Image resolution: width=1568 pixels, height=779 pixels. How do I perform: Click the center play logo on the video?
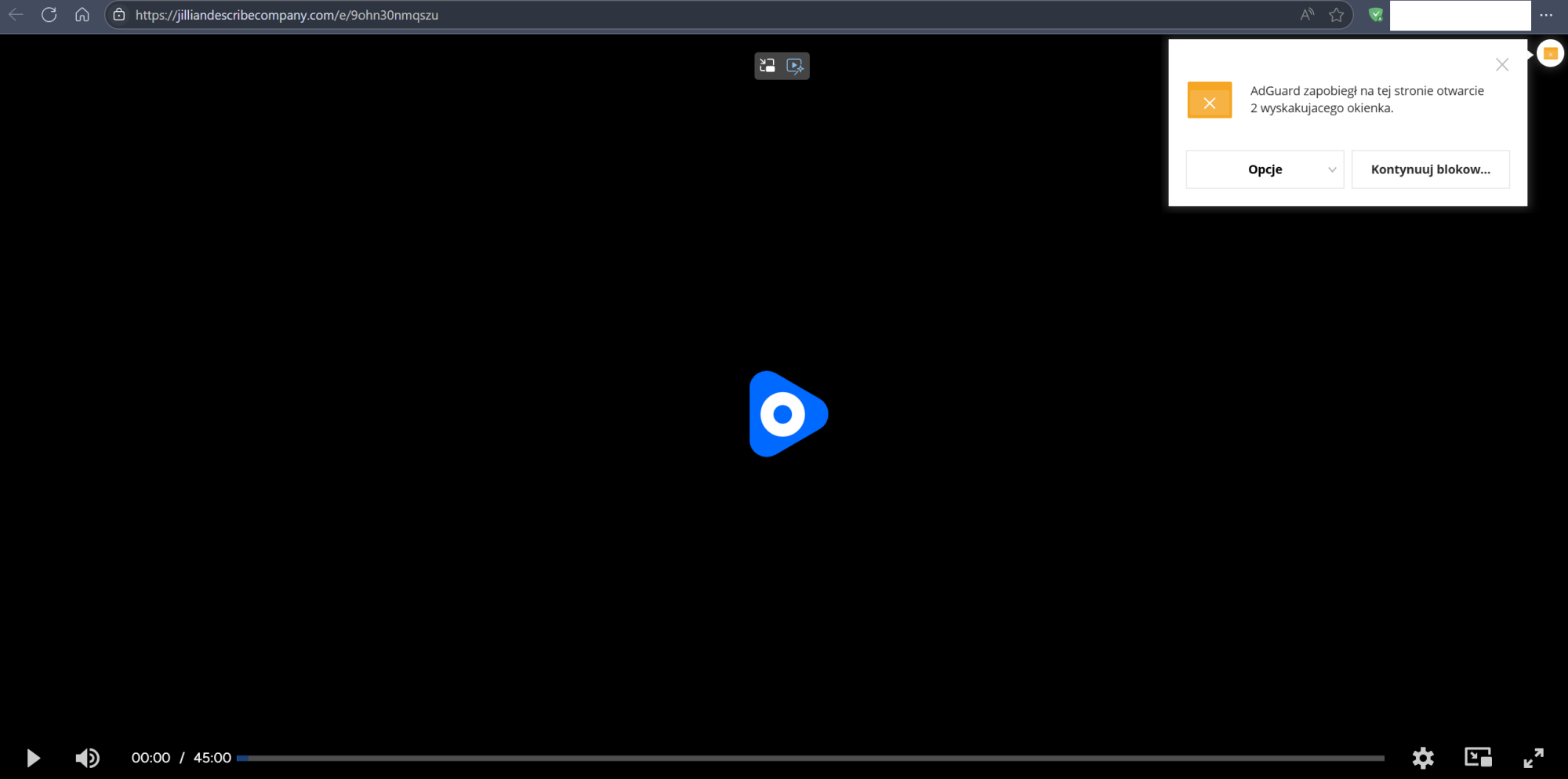pos(787,413)
